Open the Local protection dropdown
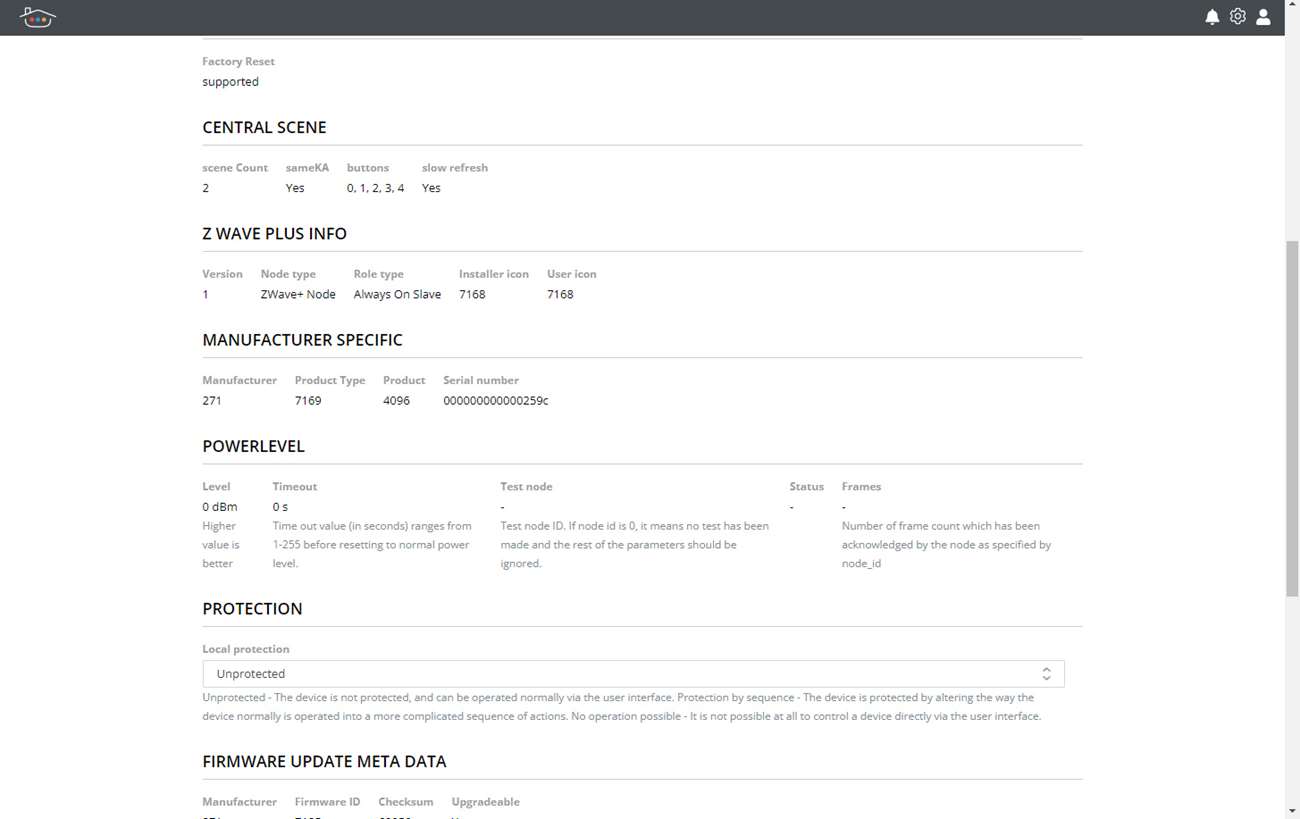This screenshot has height=819, width=1300. (633, 674)
